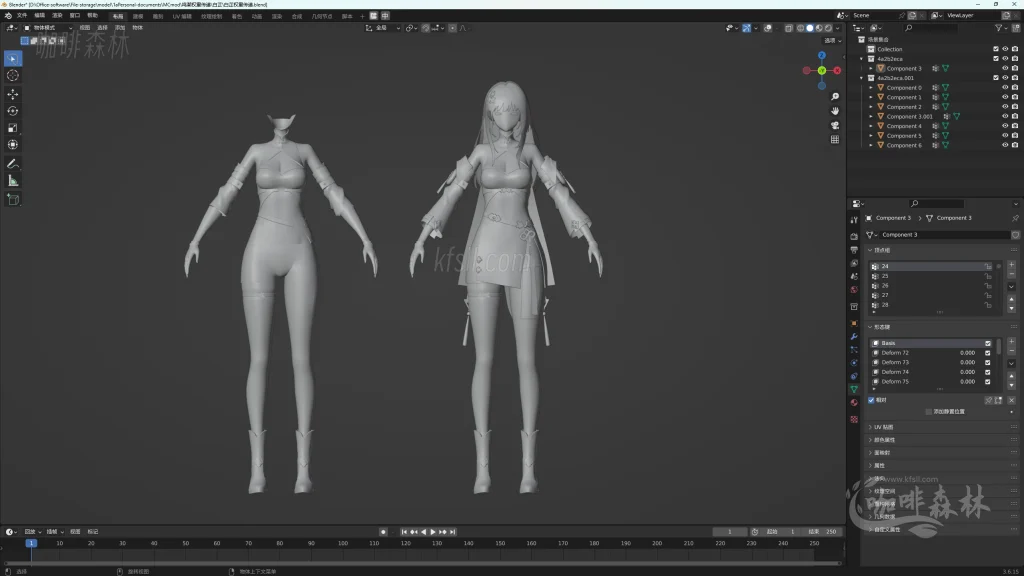Switch to the UV Editing workspace tab
This screenshot has width=1024, height=576.
(182, 16)
